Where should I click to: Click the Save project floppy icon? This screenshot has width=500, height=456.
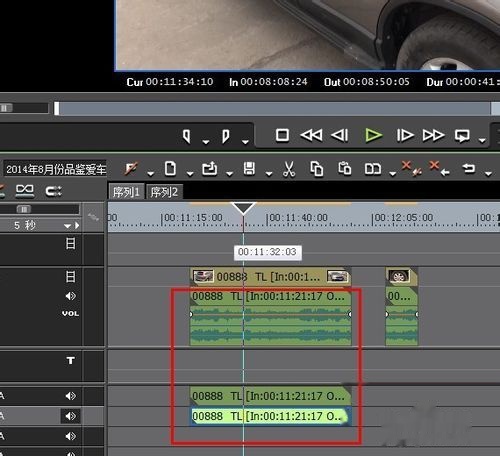[249, 169]
